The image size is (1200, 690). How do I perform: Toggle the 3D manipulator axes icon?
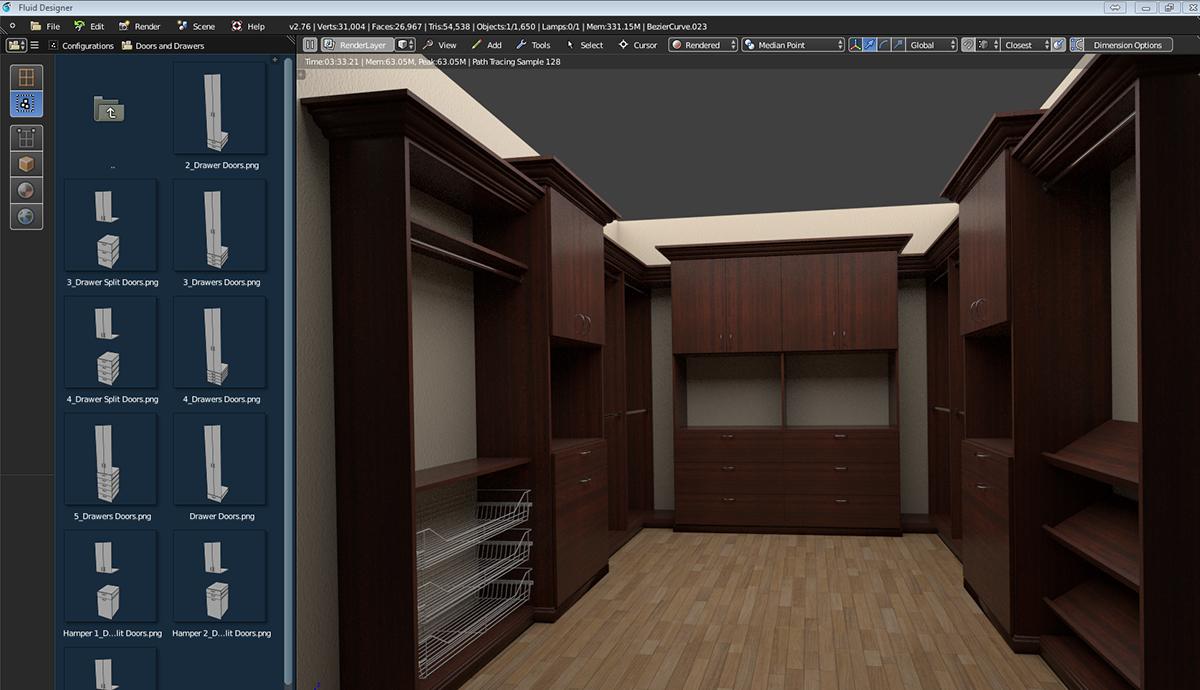(856, 45)
